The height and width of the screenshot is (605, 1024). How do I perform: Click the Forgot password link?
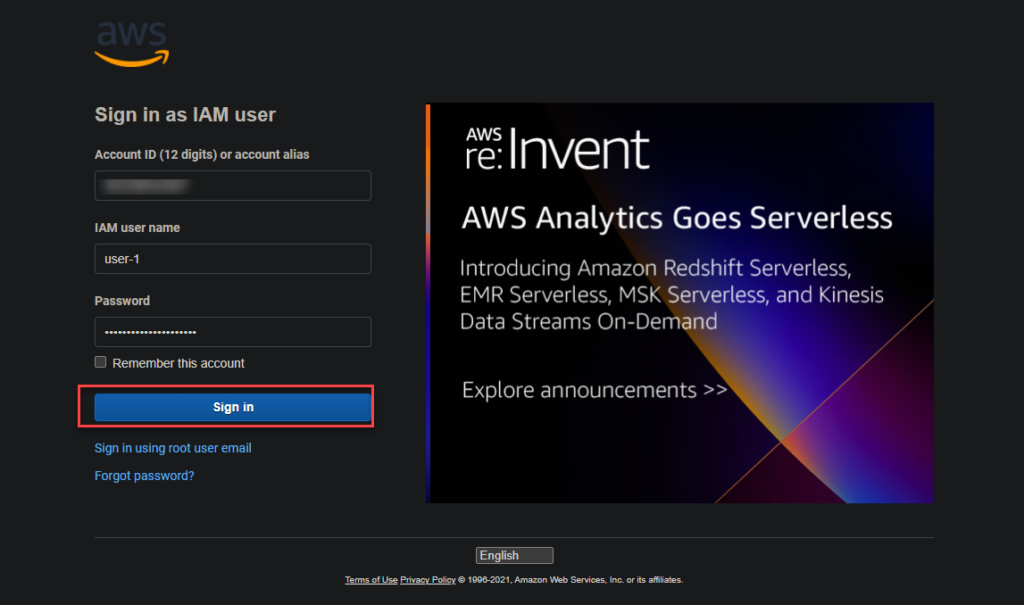pyautogui.click(x=144, y=476)
